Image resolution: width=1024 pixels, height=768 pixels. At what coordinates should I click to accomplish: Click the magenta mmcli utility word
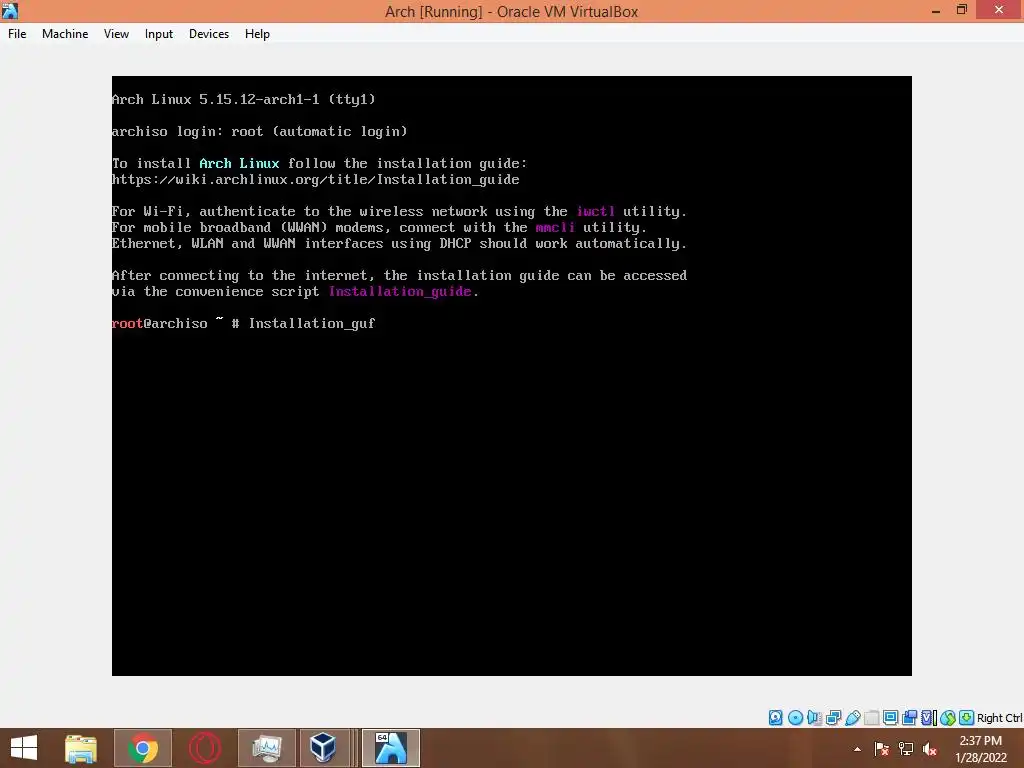coord(555,227)
